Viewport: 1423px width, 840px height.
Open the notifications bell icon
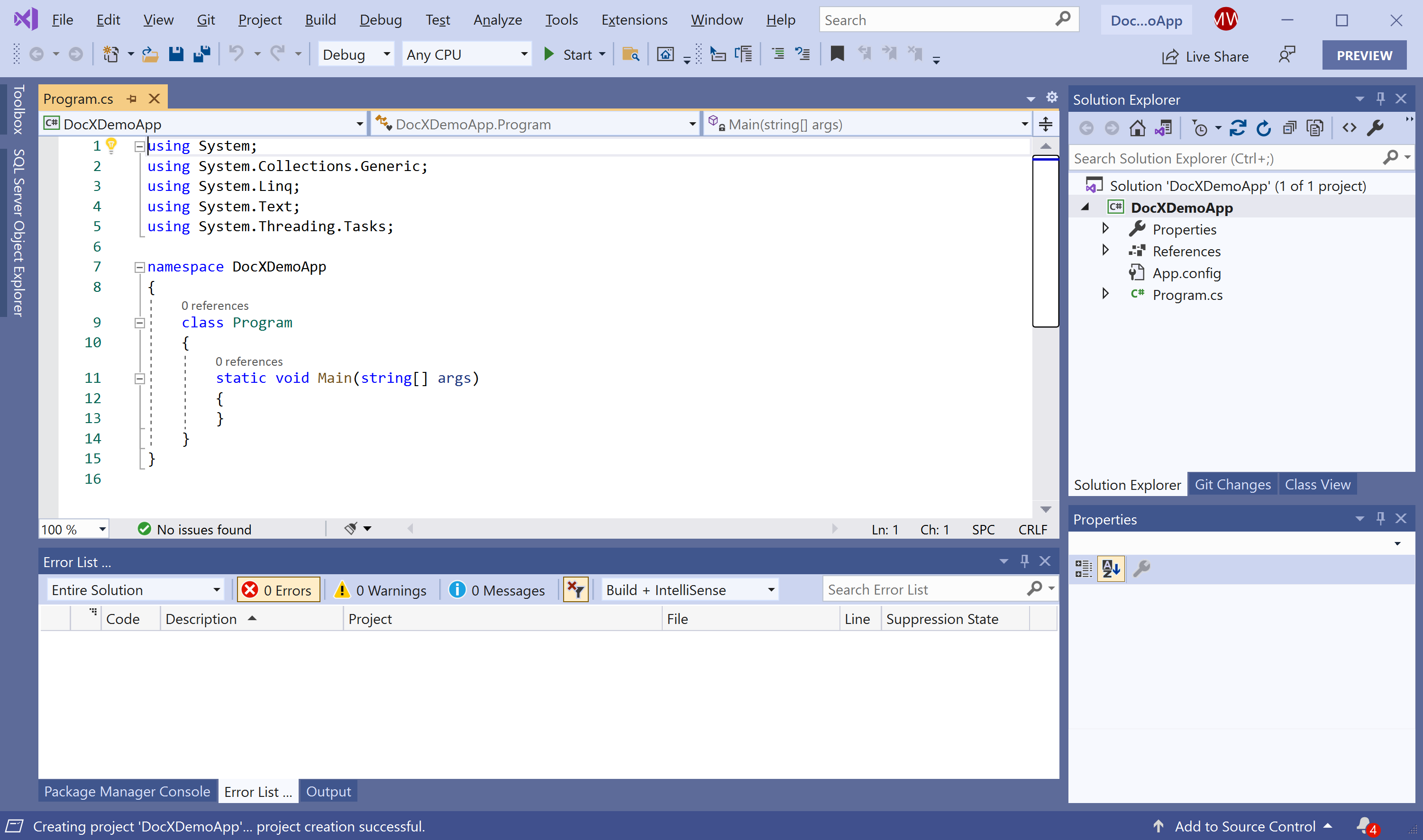1365,826
